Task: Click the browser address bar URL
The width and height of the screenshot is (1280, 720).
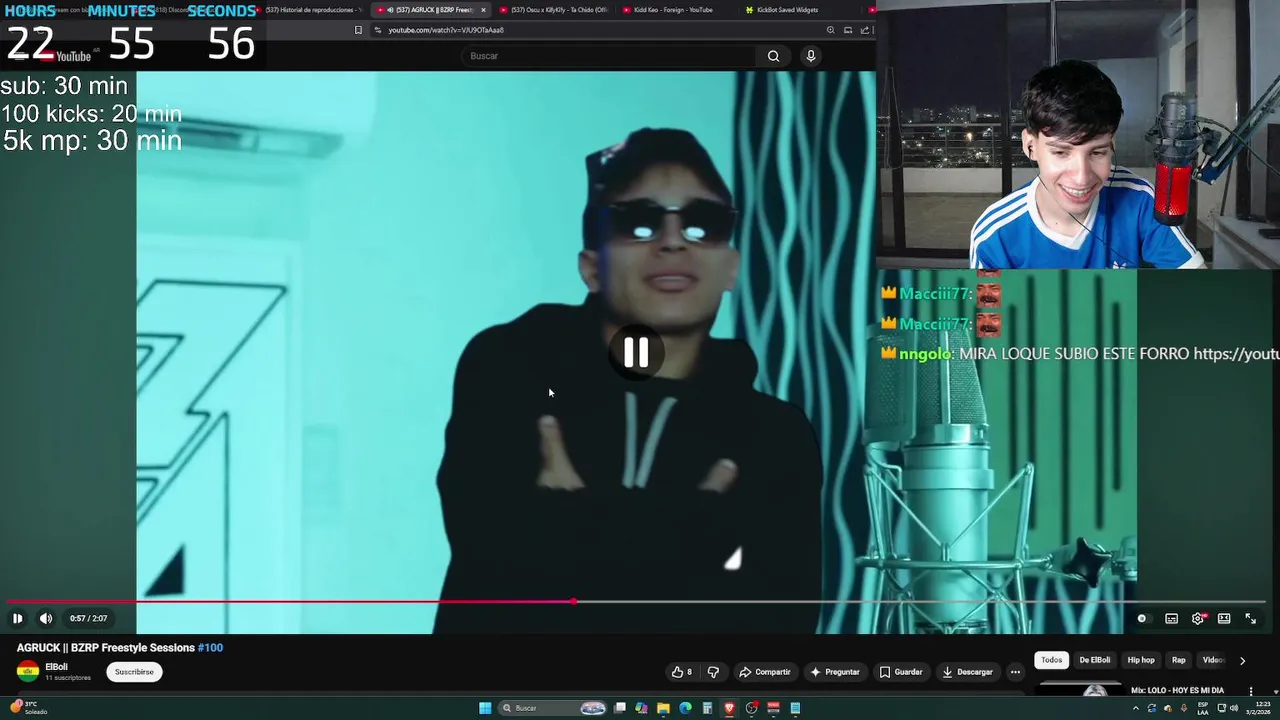Action: (x=446, y=30)
